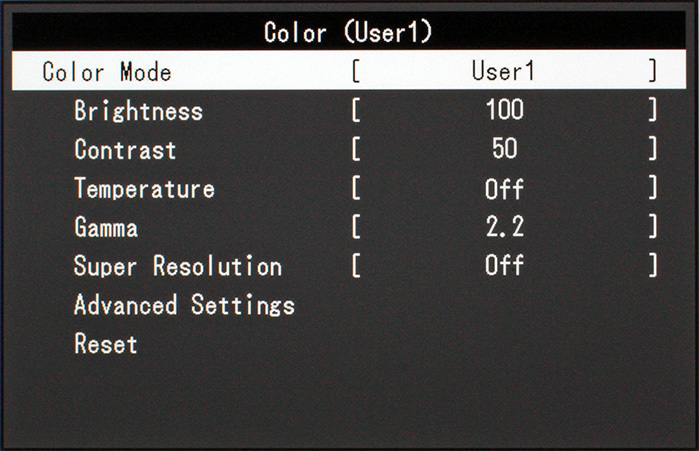Viewport: 699px width, 451px height.
Task: Open Advanced Settings submenu
Action: (184, 305)
